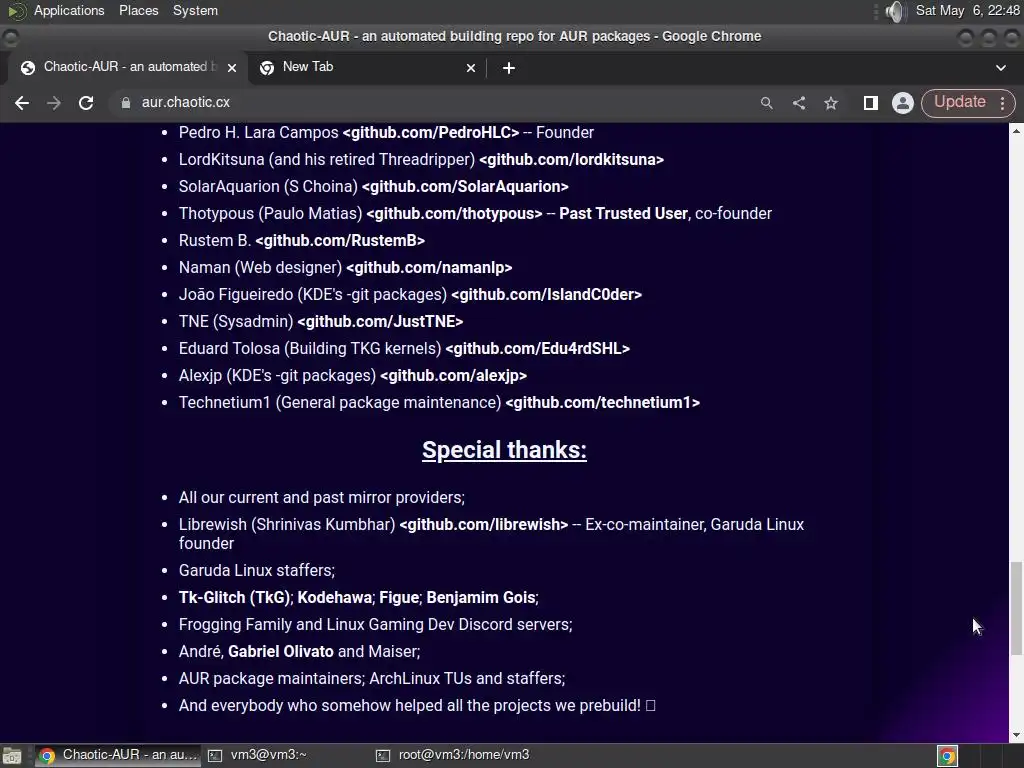Image resolution: width=1024 pixels, height=768 pixels.
Task: Open the side panel icon
Action: pos(871,103)
